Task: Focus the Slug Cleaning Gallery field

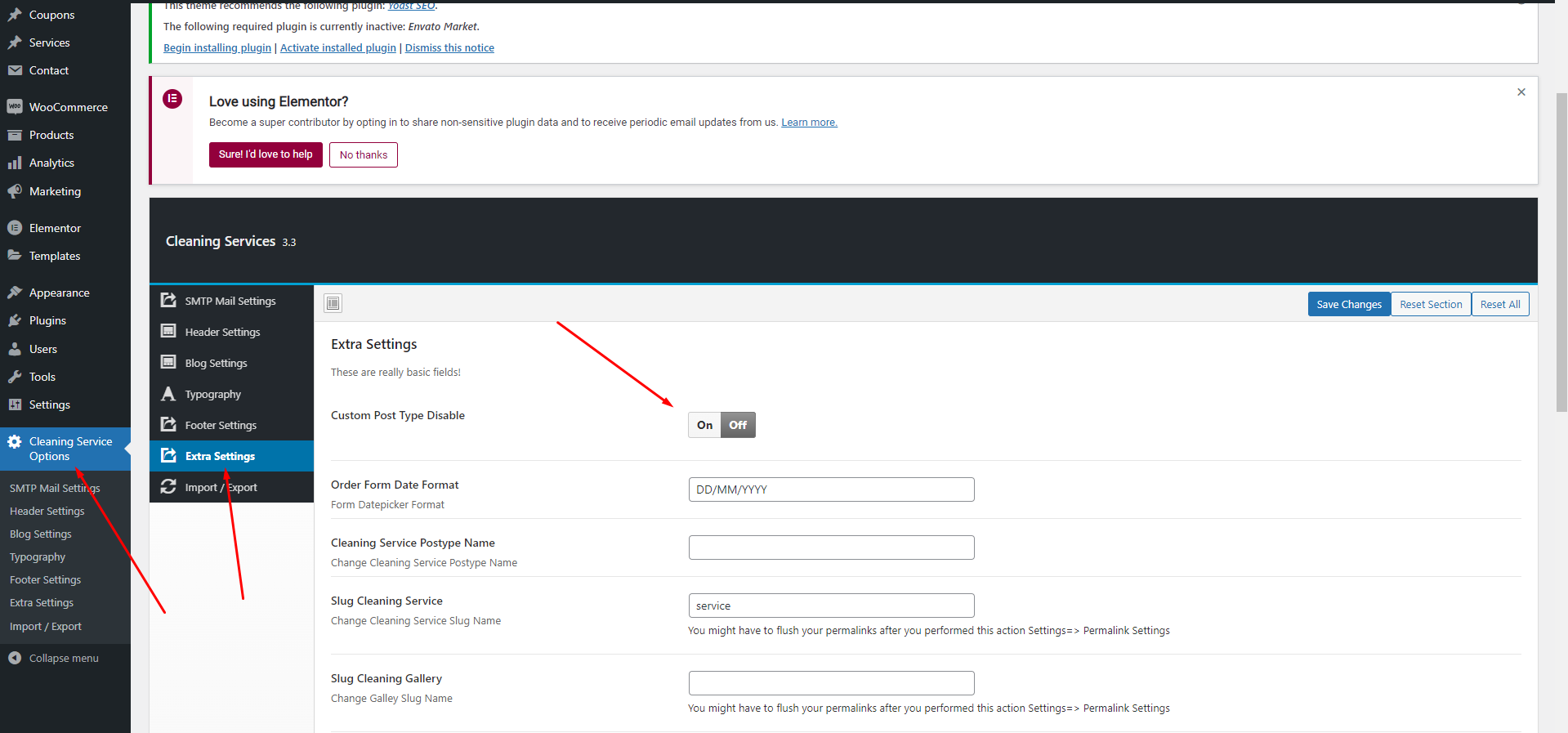Action: click(832, 683)
